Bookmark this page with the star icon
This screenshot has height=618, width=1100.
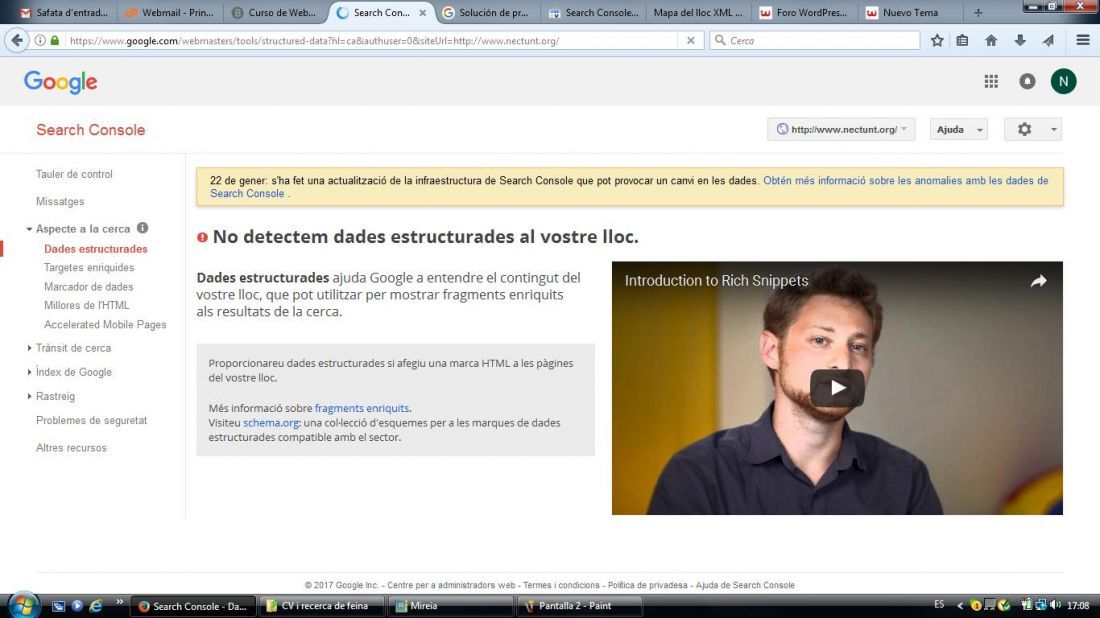click(937, 41)
